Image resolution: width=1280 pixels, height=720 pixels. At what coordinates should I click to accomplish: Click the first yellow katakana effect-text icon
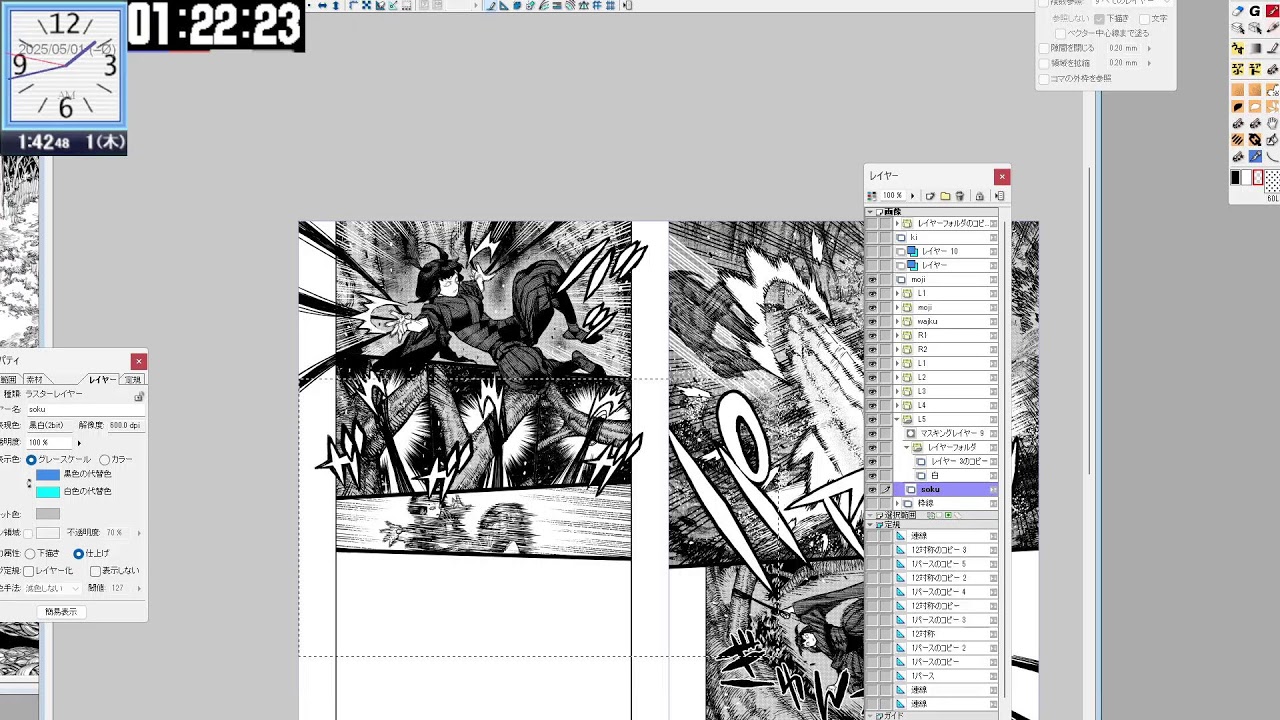tap(1238, 69)
